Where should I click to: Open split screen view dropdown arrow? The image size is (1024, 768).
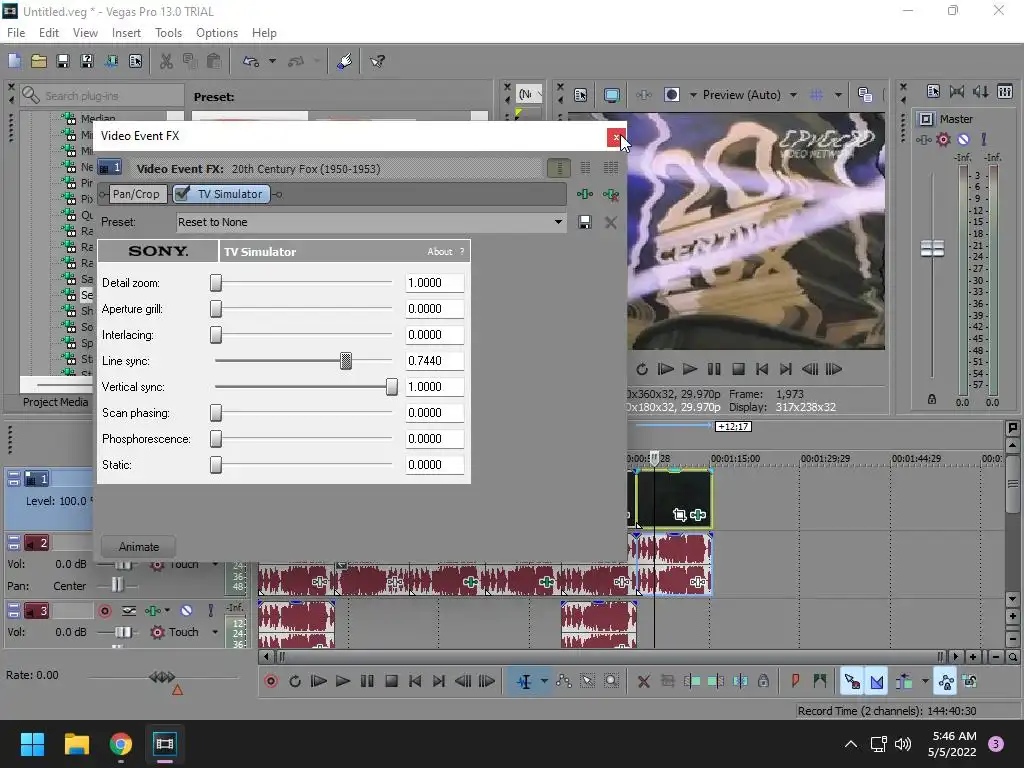(693, 95)
